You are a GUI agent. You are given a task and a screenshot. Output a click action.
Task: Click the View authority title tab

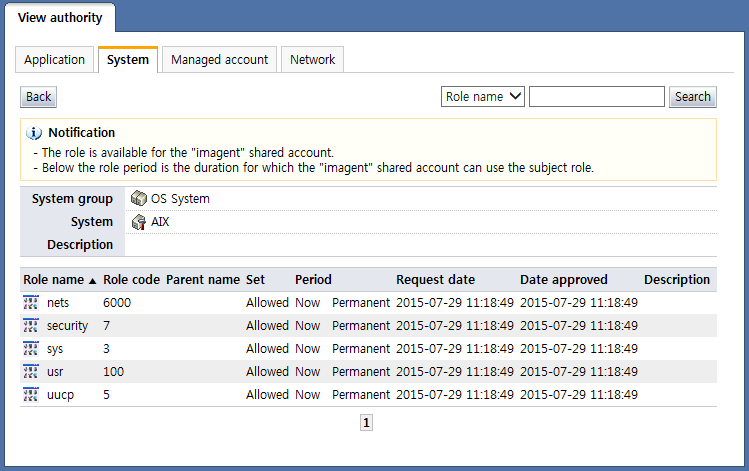[59, 17]
